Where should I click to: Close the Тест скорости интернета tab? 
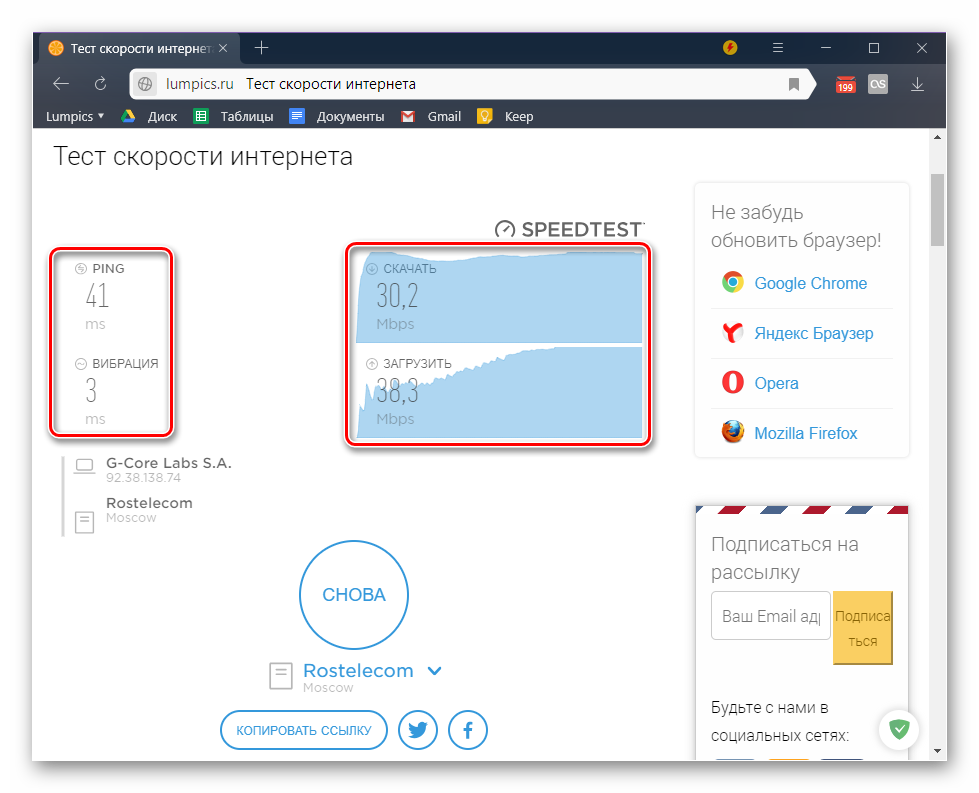223,48
